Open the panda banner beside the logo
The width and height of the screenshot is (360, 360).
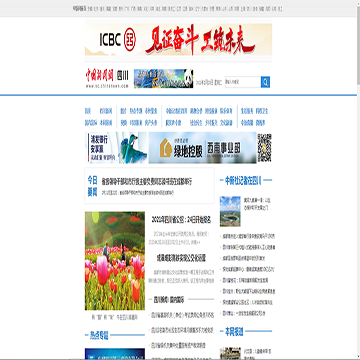(x=163, y=79)
